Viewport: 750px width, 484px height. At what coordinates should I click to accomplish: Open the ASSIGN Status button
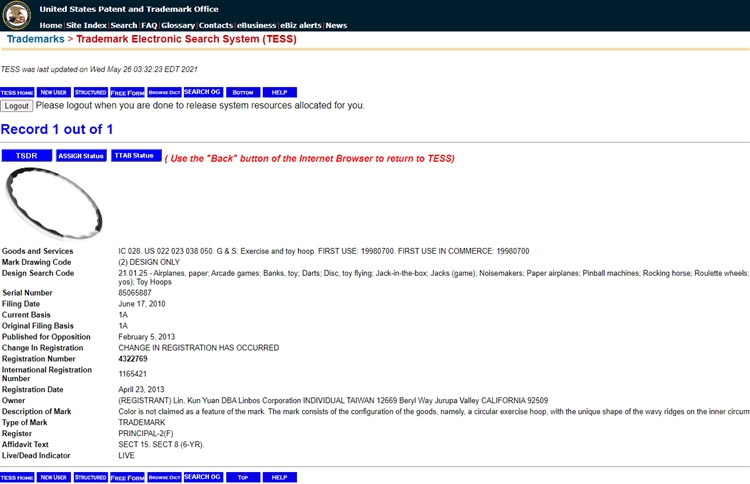[81, 155]
